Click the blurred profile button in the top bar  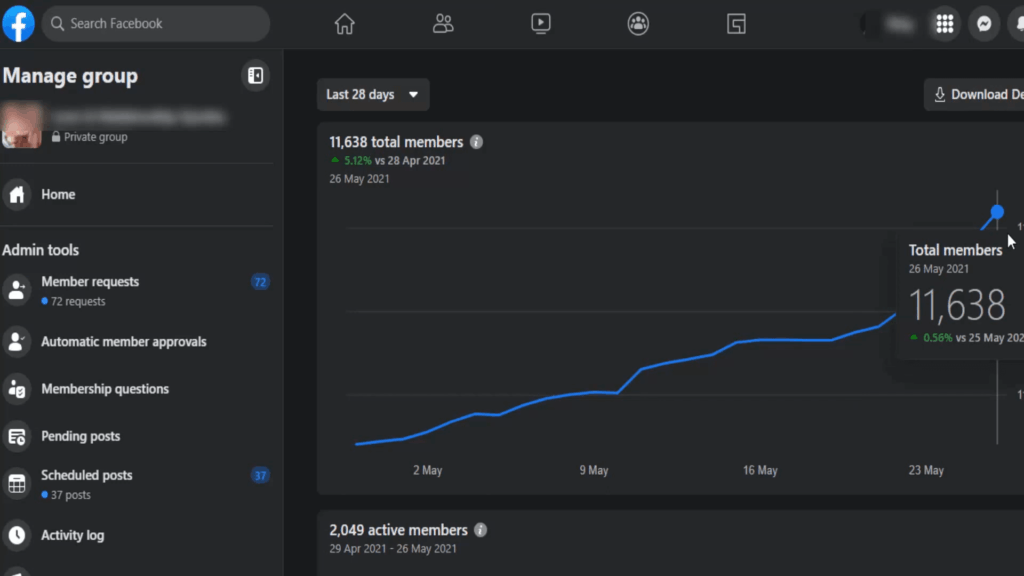tap(889, 24)
